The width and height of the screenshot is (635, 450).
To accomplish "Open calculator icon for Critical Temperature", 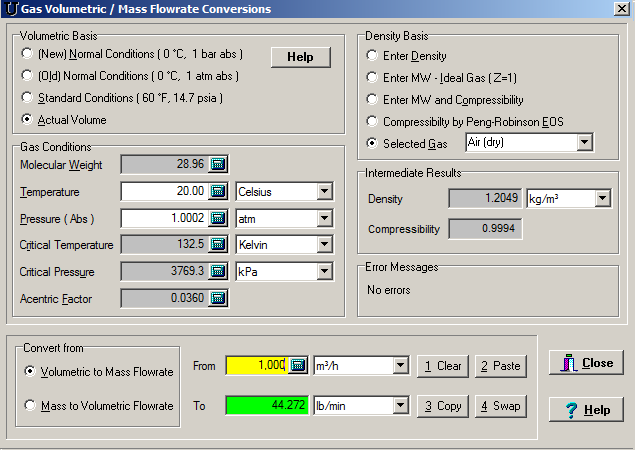I will tap(219, 245).
